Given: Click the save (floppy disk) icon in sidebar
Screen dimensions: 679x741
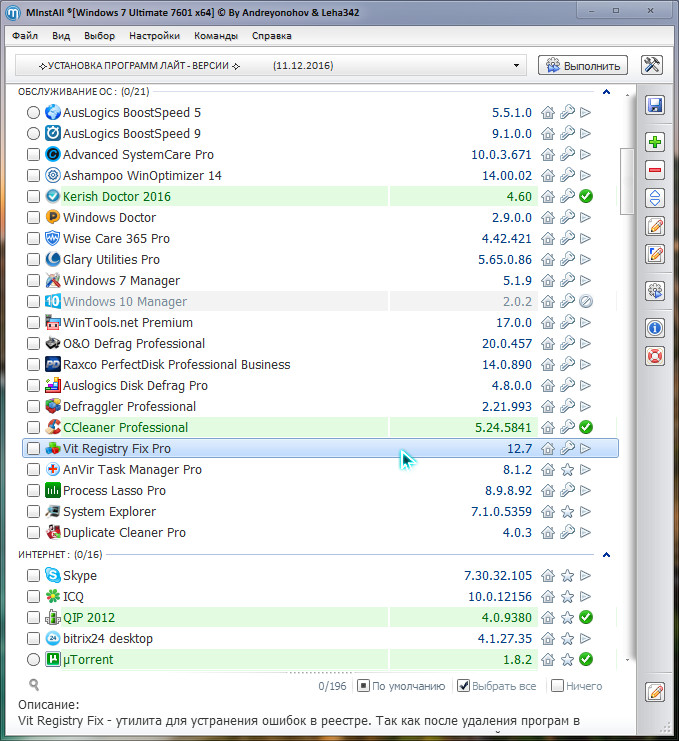Looking at the screenshot, I should point(655,105).
